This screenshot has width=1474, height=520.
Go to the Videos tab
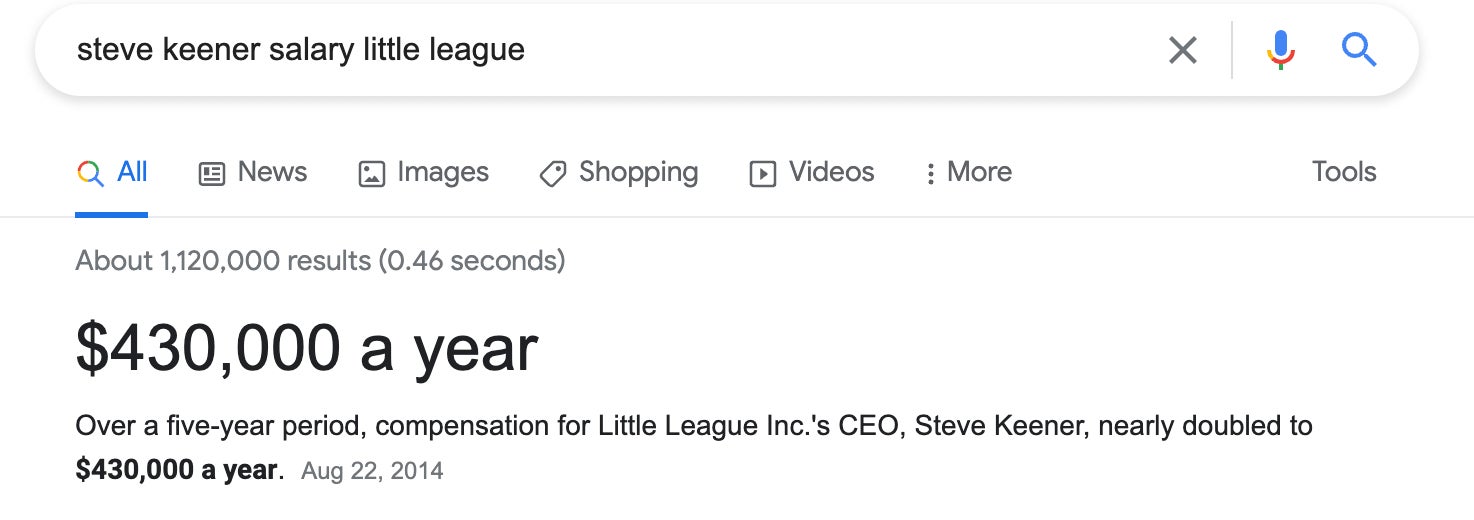tap(831, 172)
